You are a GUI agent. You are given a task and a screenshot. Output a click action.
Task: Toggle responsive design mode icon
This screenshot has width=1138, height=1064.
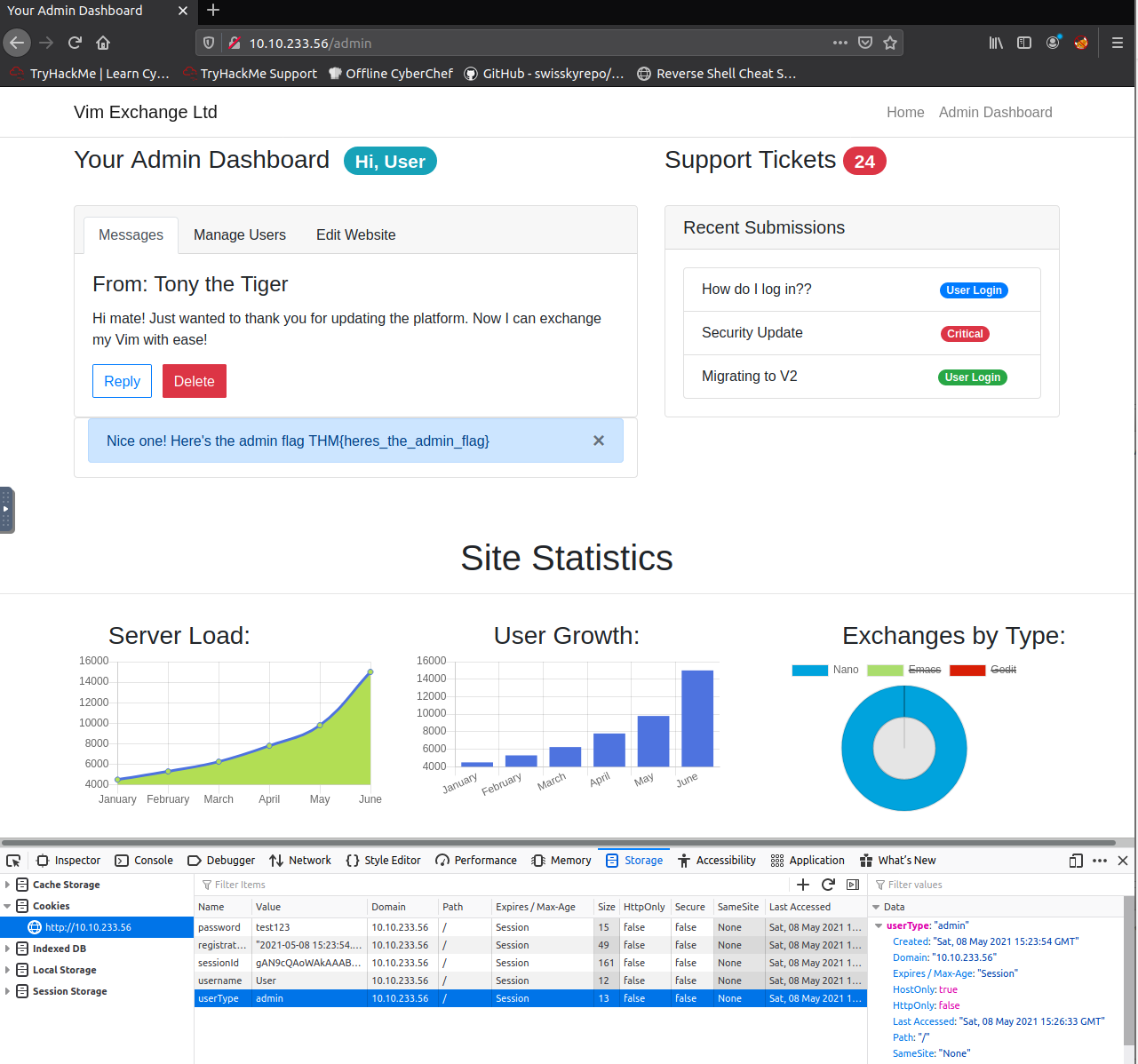point(1076,861)
